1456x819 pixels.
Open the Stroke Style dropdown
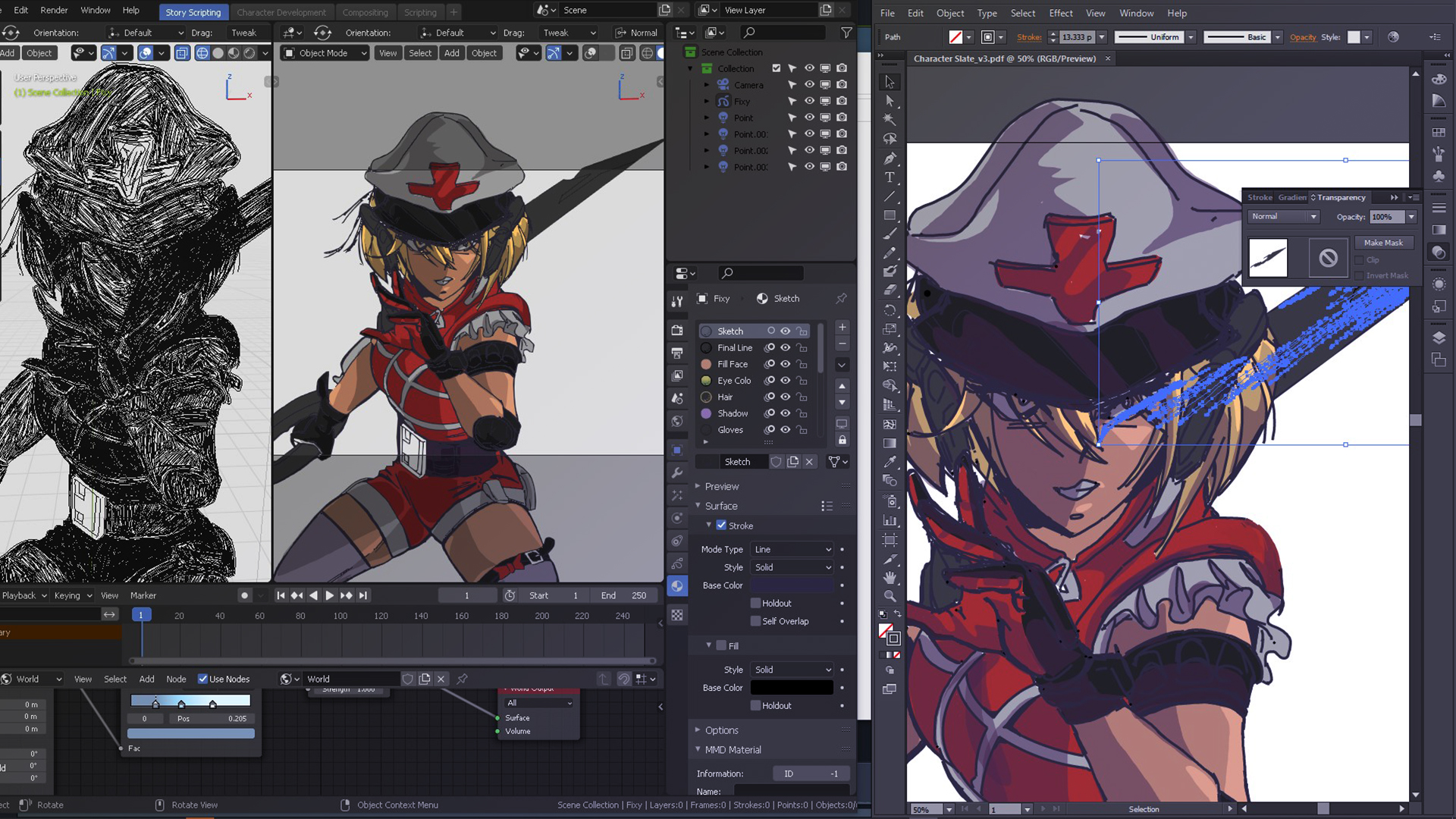click(790, 567)
